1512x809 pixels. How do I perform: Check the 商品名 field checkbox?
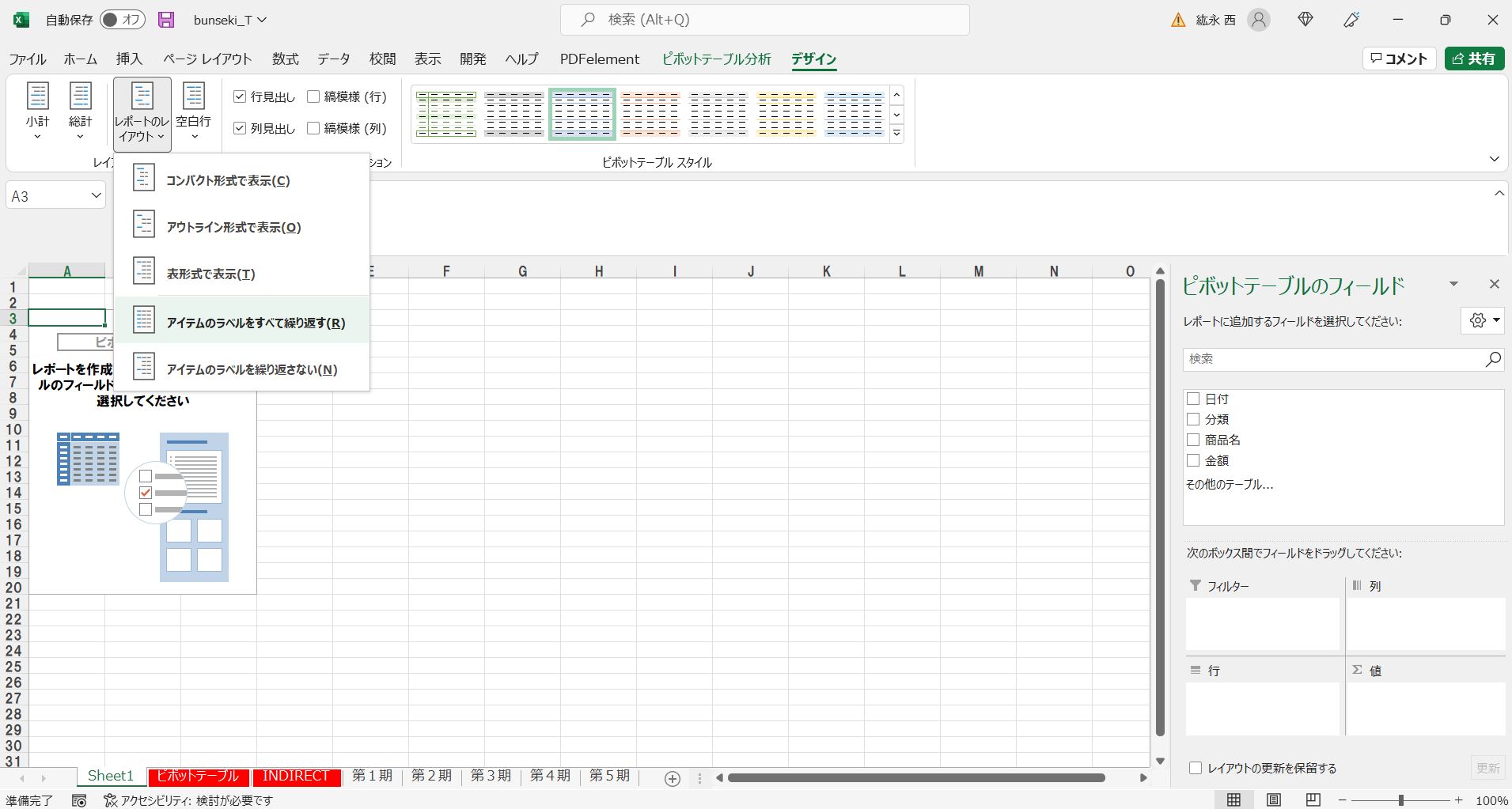coord(1193,440)
